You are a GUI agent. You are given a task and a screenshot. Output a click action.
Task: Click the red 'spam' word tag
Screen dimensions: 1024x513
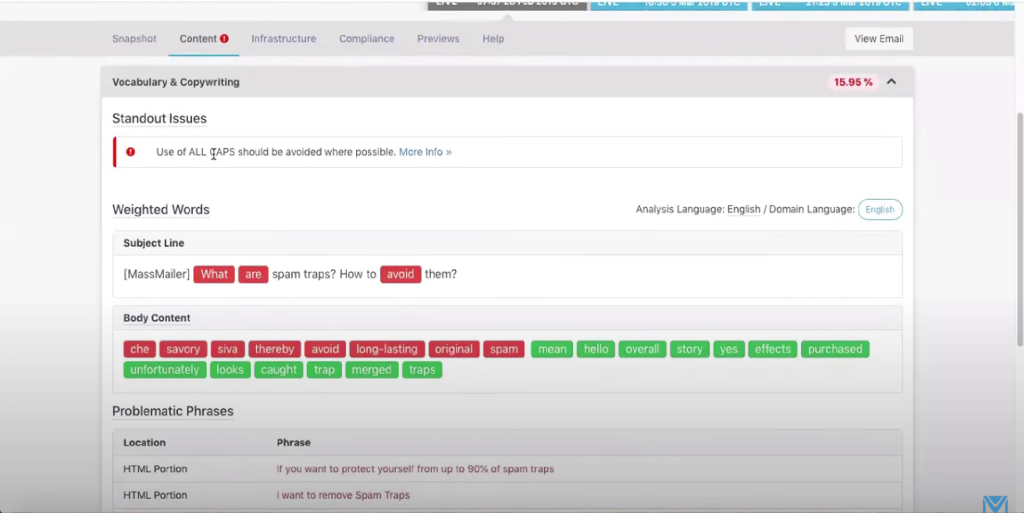coord(504,349)
